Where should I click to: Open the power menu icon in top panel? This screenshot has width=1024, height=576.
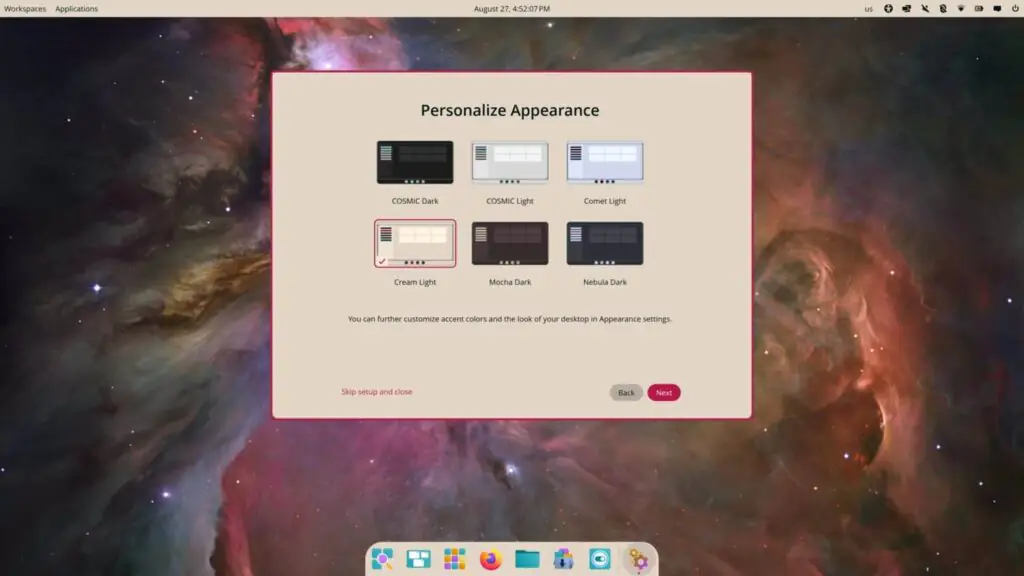click(x=1015, y=9)
